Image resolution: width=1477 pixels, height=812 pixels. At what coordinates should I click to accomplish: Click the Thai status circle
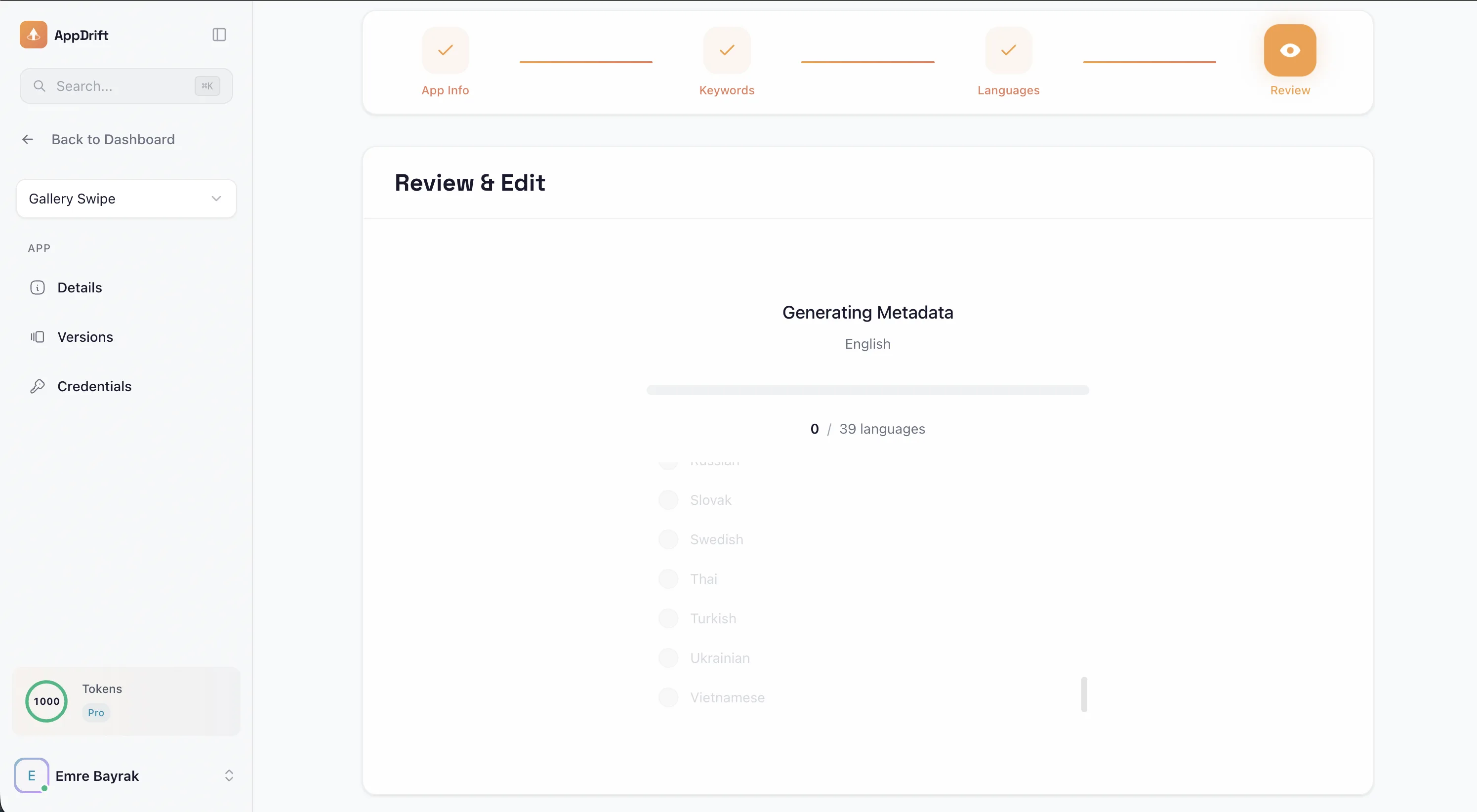(x=668, y=579)
